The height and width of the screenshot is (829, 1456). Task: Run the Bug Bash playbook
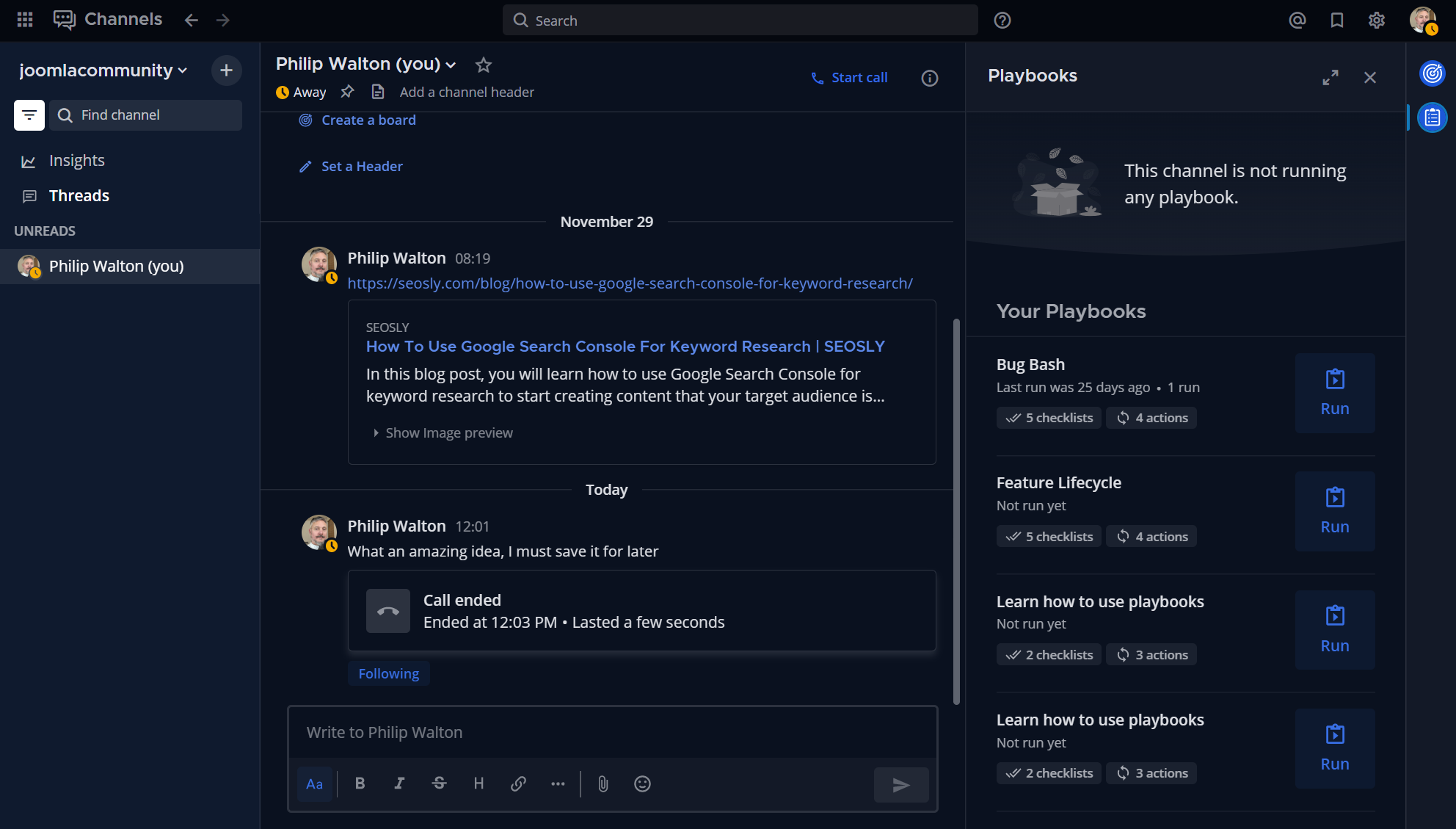(1334, 394)
